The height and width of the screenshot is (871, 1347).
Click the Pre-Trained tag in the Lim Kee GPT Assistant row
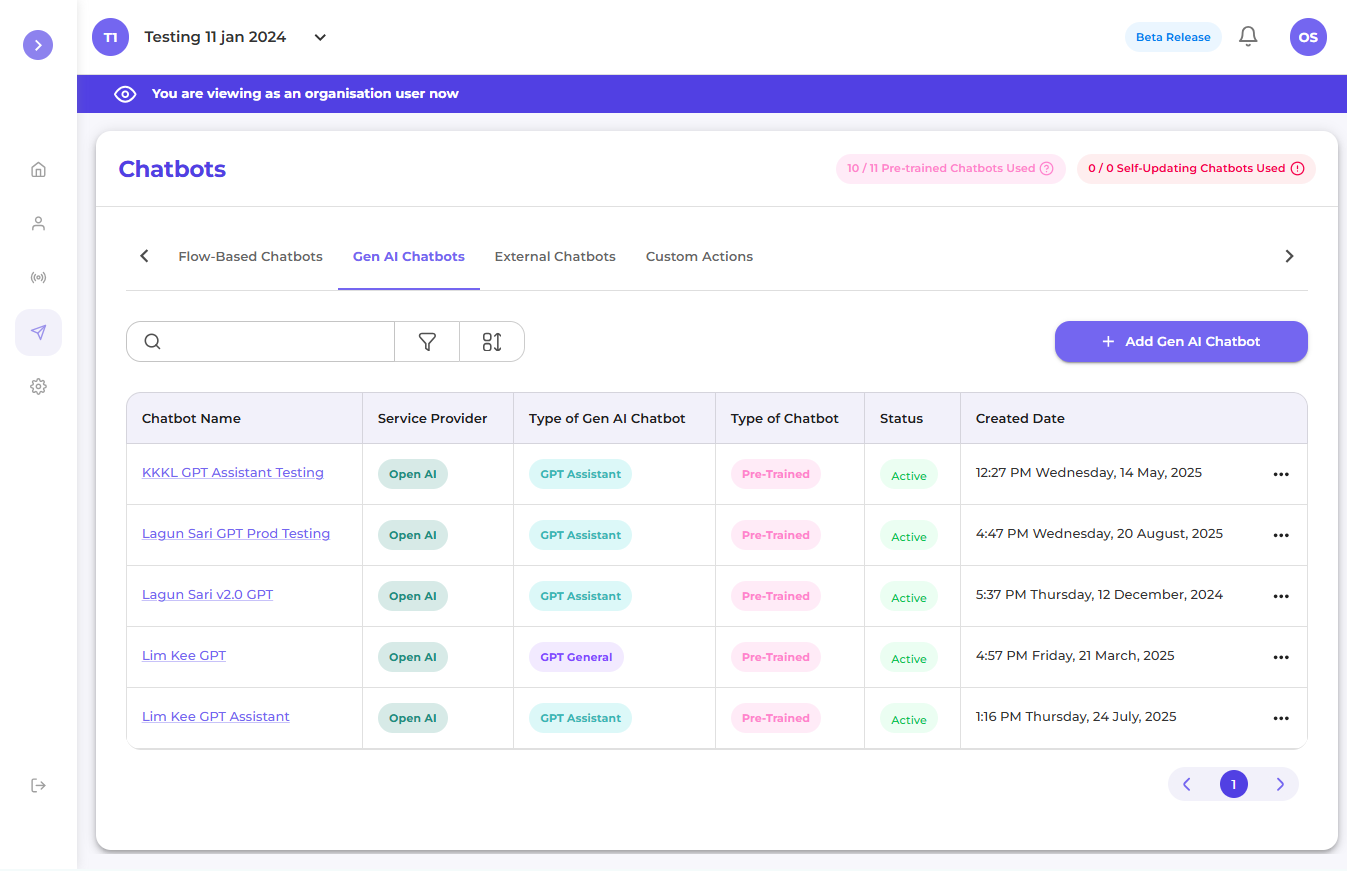tap(776, 718)
